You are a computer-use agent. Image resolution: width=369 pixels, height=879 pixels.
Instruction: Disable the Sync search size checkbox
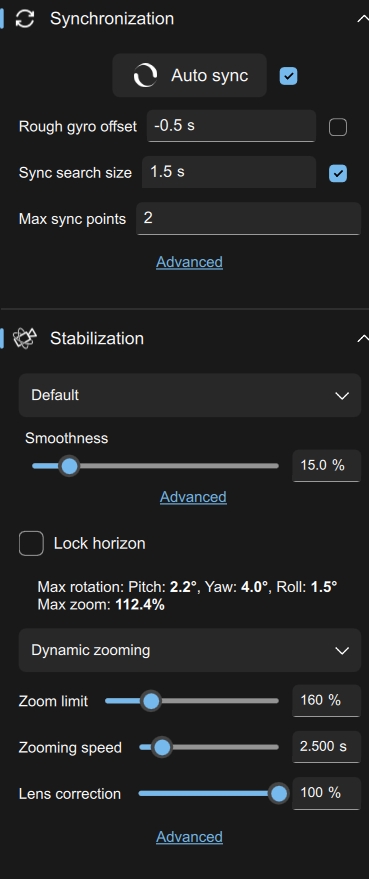(x=338, y=173)
